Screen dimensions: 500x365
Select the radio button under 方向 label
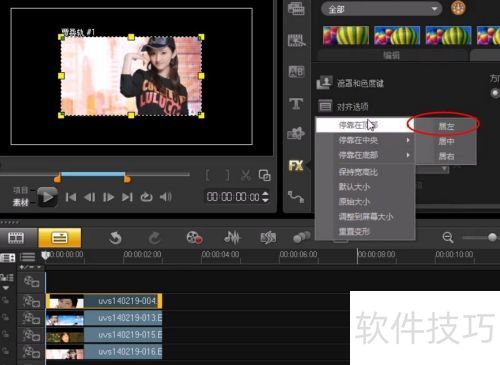tap(495, 93)
